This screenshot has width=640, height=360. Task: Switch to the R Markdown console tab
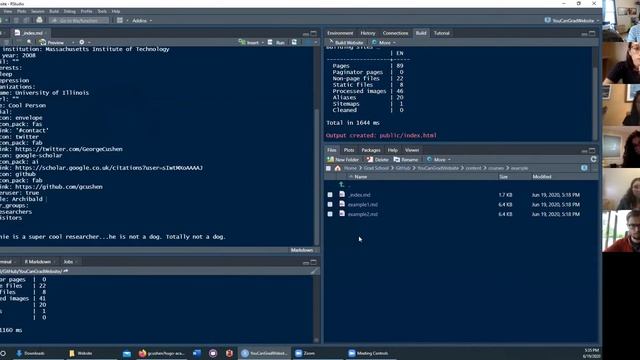tap(38, 262)
